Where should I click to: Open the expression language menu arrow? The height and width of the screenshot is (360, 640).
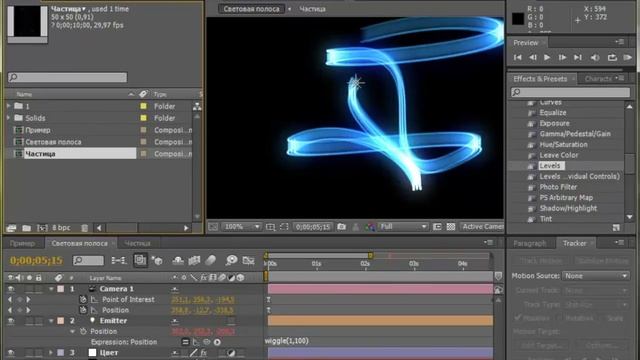[217, 342]
